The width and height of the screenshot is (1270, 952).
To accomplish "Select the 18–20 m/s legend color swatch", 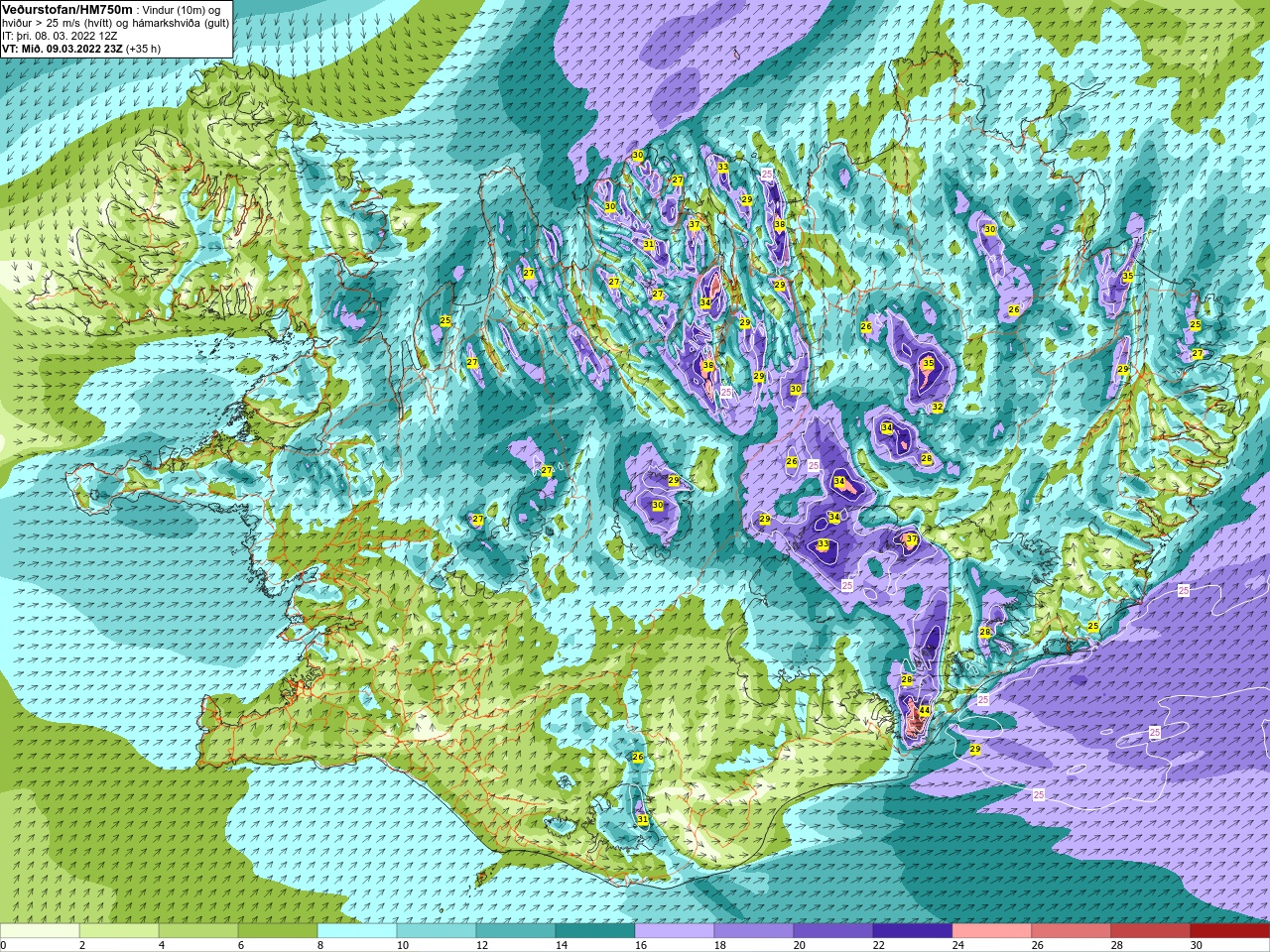I will click(754, 931).
